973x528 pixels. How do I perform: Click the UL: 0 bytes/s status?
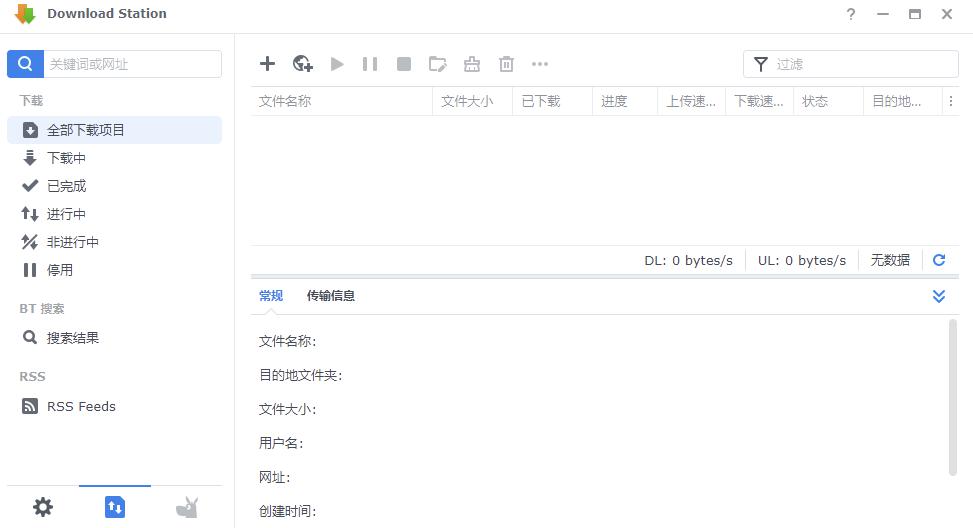tap(802, 261)
